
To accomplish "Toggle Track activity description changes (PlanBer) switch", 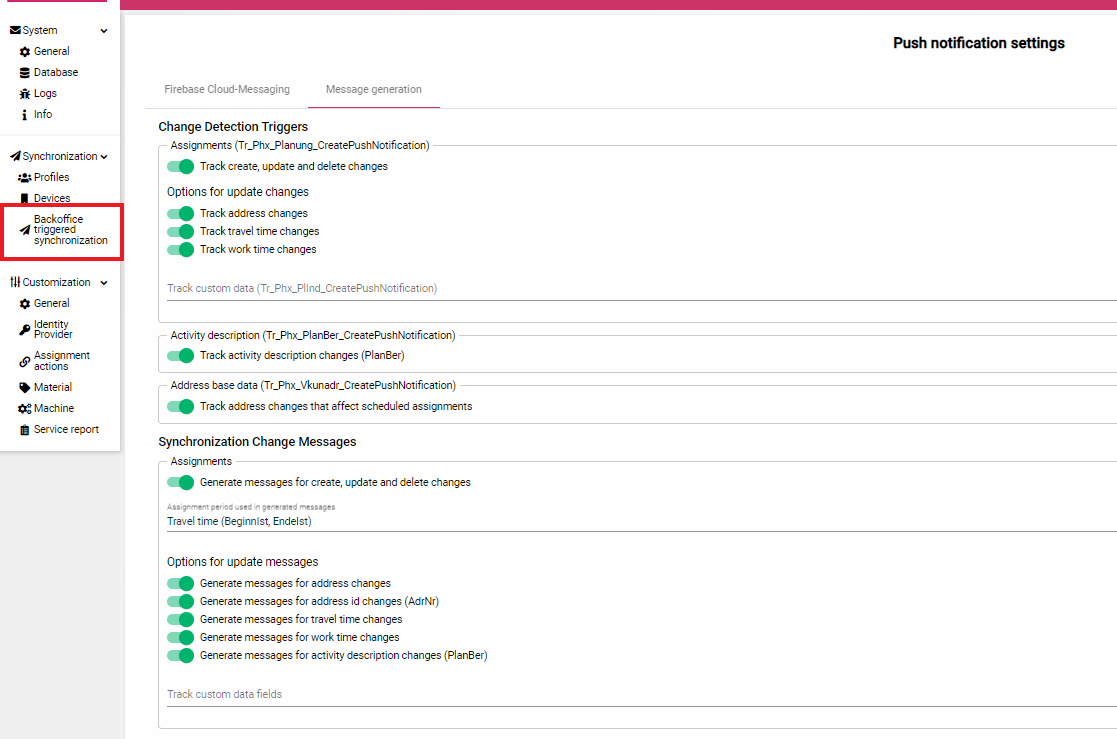I will [180, 355].
